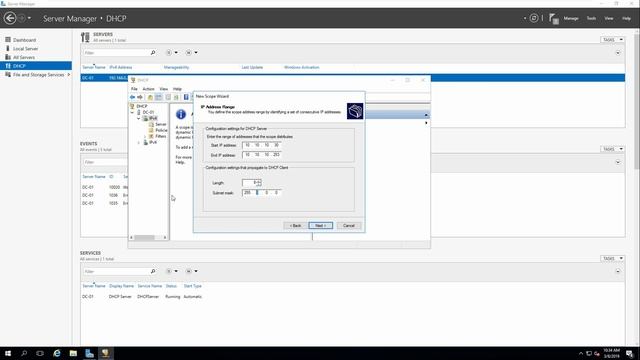Image resolution: width=640 pixels, height=360 pixels.
Task: Expand File and Storage Services in sidebar
Action: tap(69, 75)
